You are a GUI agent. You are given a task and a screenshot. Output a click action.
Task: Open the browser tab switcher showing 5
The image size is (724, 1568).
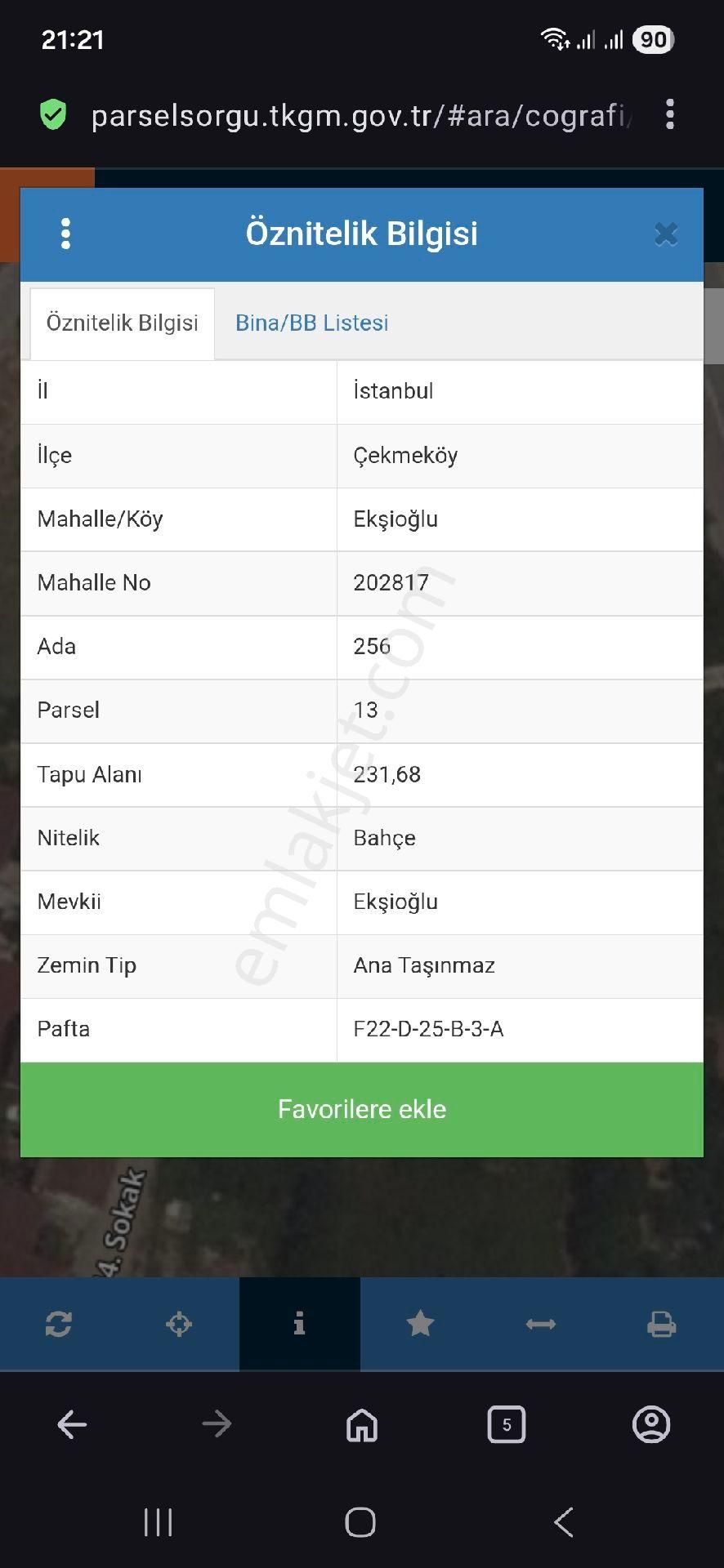pos(507,1424)
